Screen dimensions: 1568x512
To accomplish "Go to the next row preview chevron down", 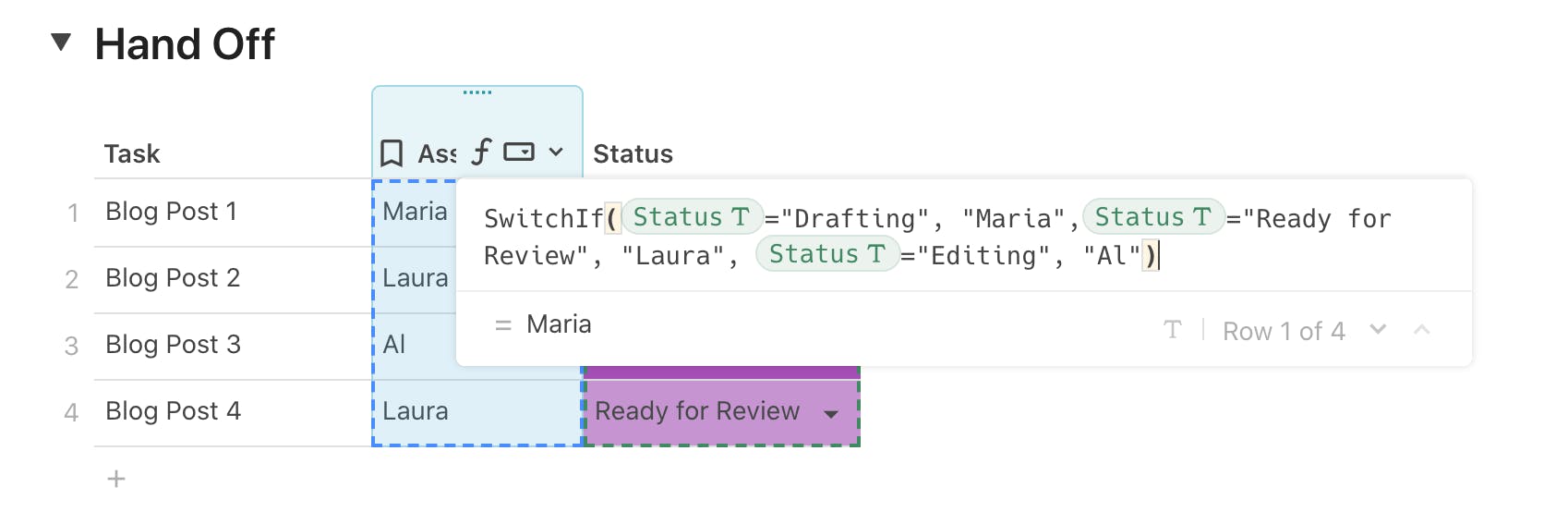I will click(1378, 329).
